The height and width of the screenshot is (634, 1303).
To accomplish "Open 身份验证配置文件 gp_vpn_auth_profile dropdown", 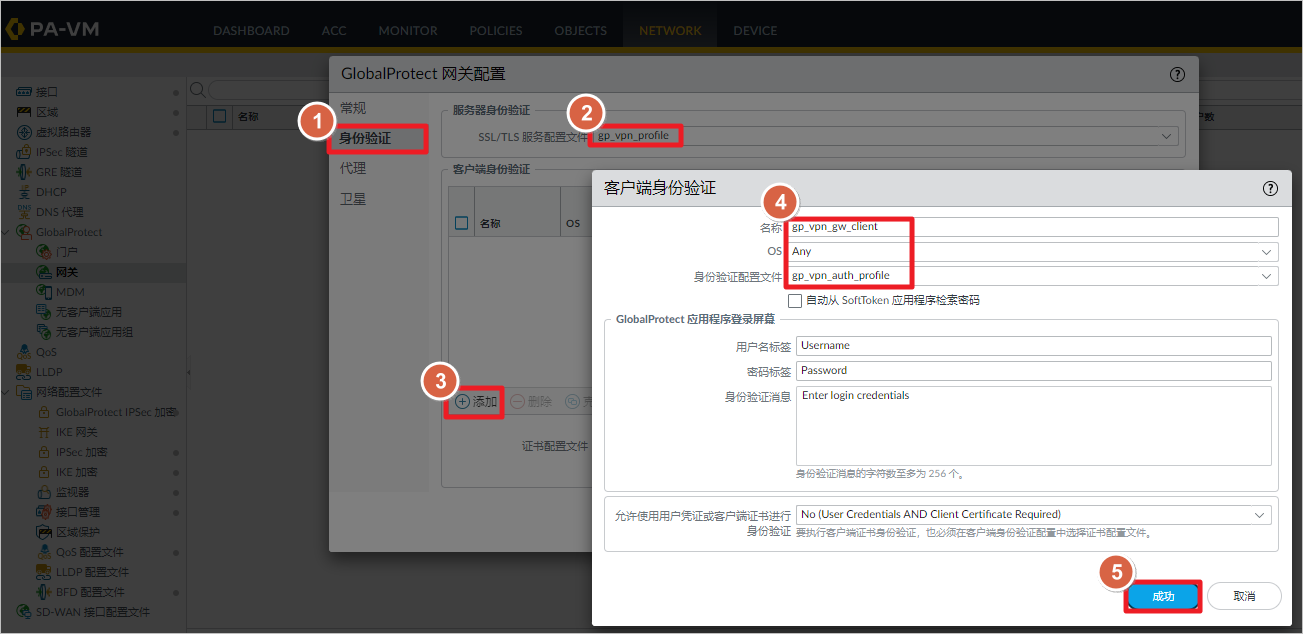I will [1268, 276].
